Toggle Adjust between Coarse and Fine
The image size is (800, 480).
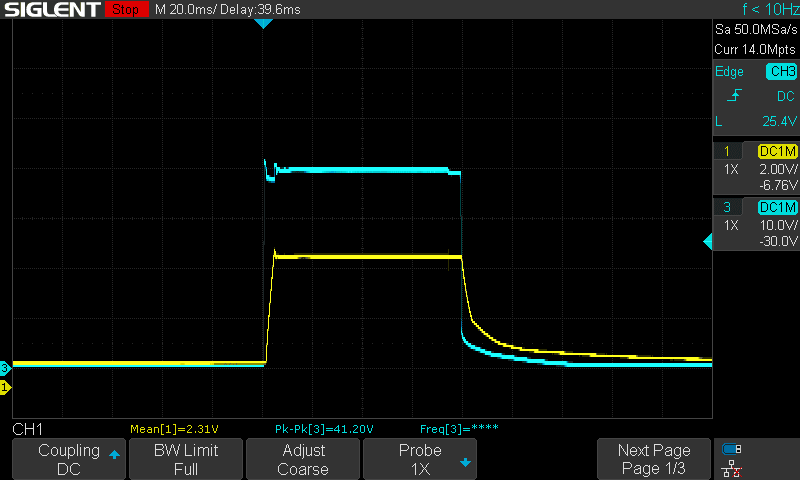coord(302,459)
